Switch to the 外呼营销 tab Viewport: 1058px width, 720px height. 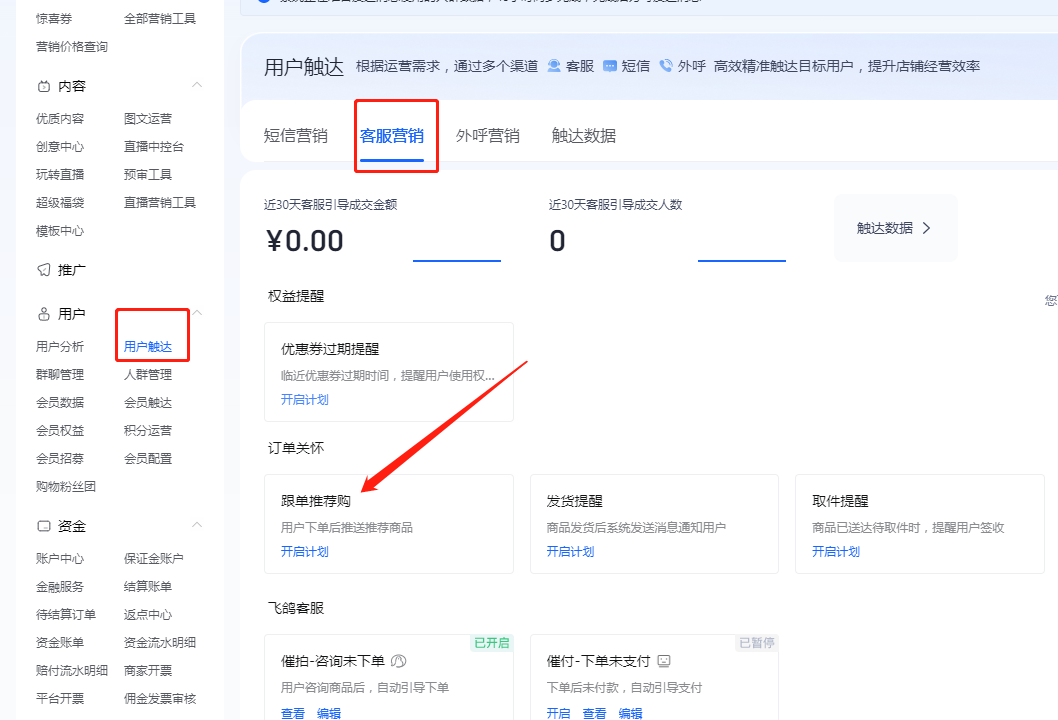[x=487, y=135]
